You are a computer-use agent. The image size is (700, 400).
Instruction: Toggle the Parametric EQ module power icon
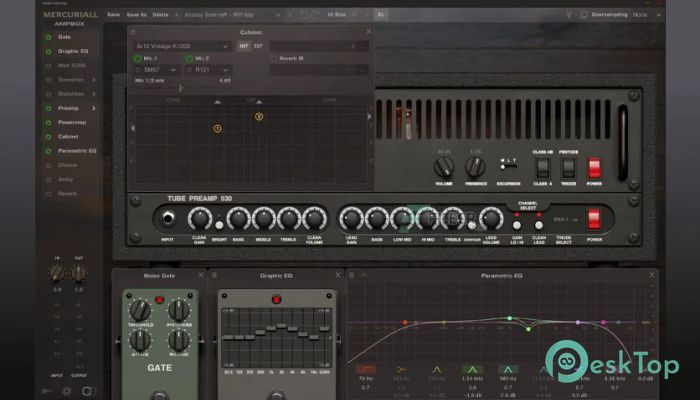48,151
